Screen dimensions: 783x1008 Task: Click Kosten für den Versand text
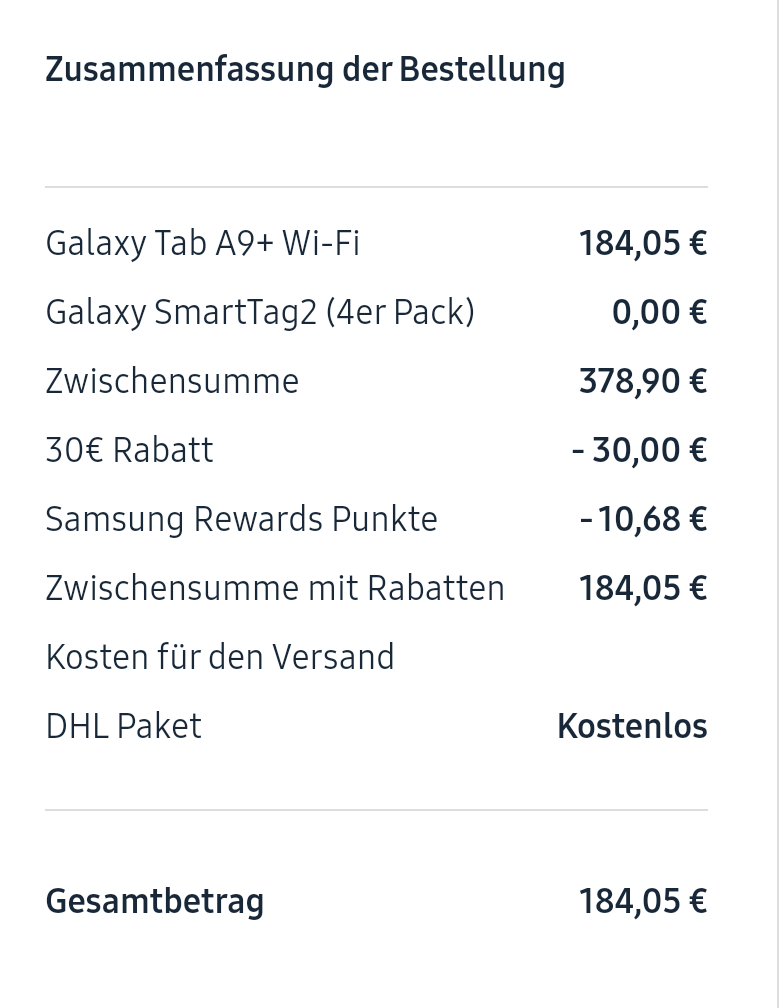click(220, 657)
